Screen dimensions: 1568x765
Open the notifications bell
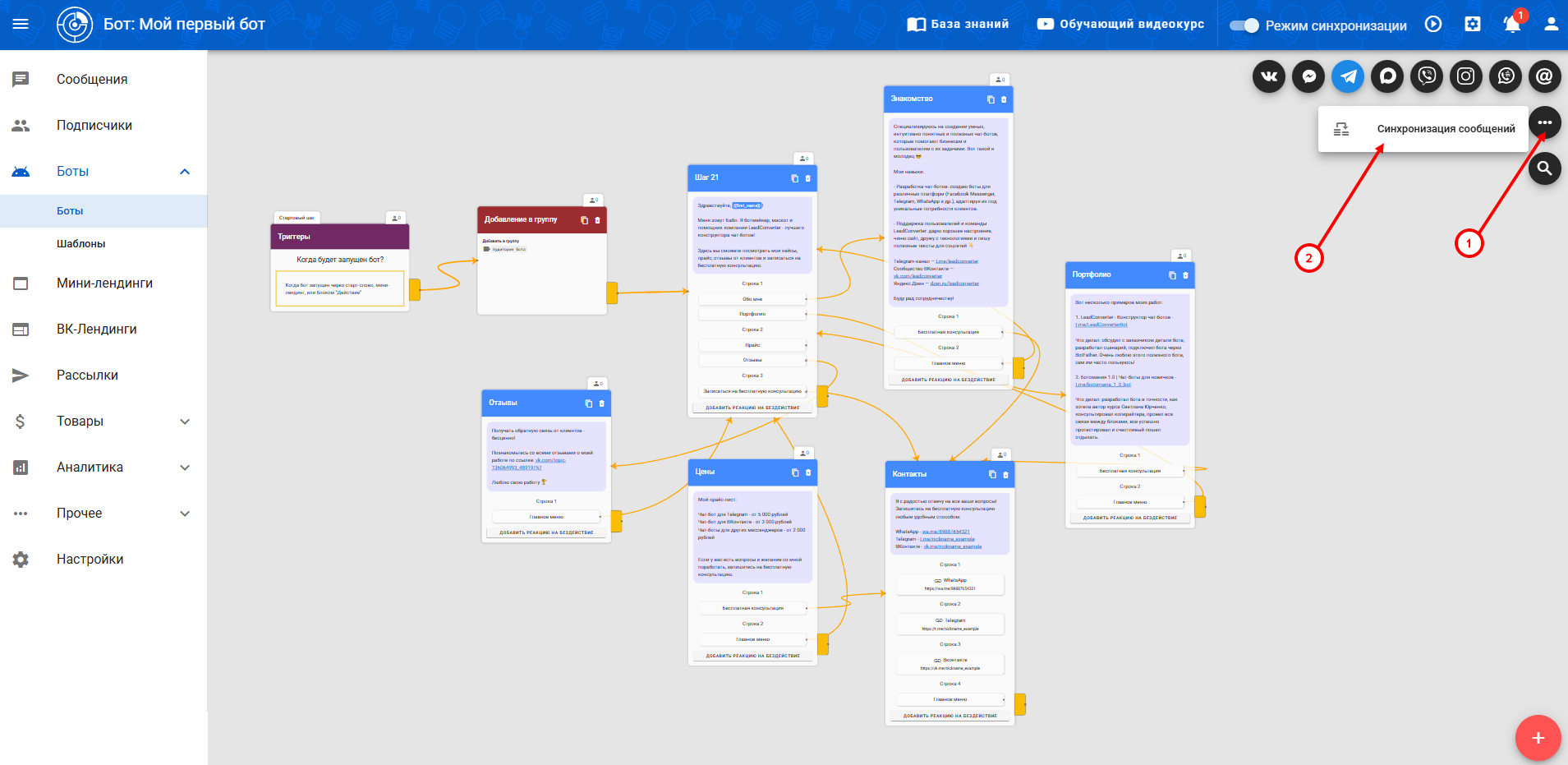click(1512, 25)
